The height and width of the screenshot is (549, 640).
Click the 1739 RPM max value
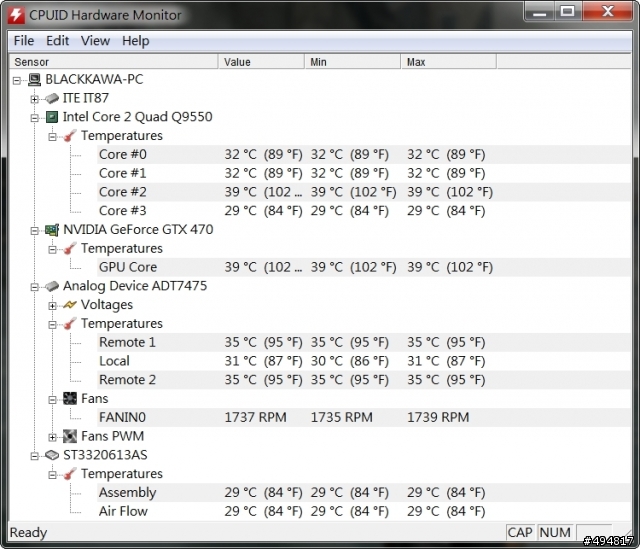pos(438,418)
